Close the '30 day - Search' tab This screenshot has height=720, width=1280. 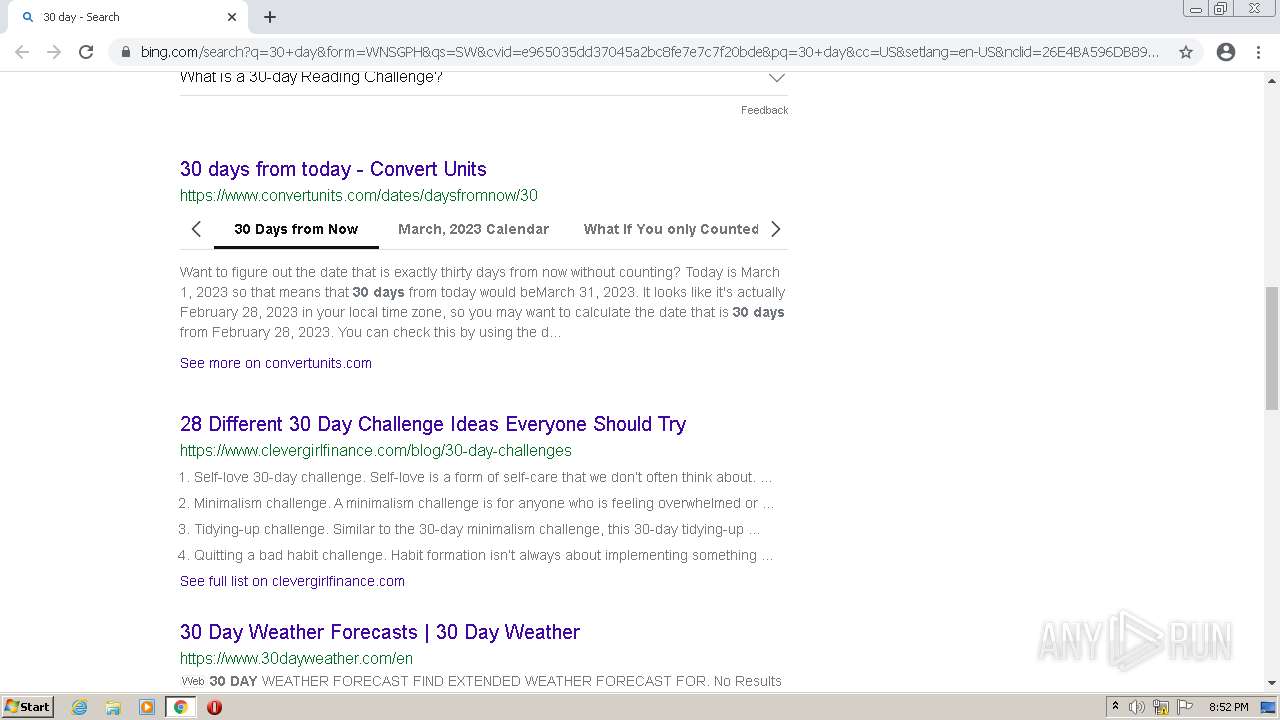pyautogui.click(x=232, y=17)
